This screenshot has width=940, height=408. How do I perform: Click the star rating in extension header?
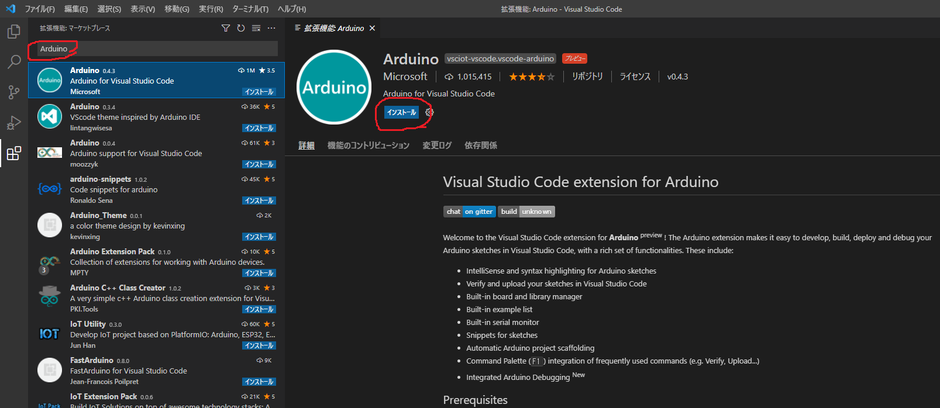[532, 77]
